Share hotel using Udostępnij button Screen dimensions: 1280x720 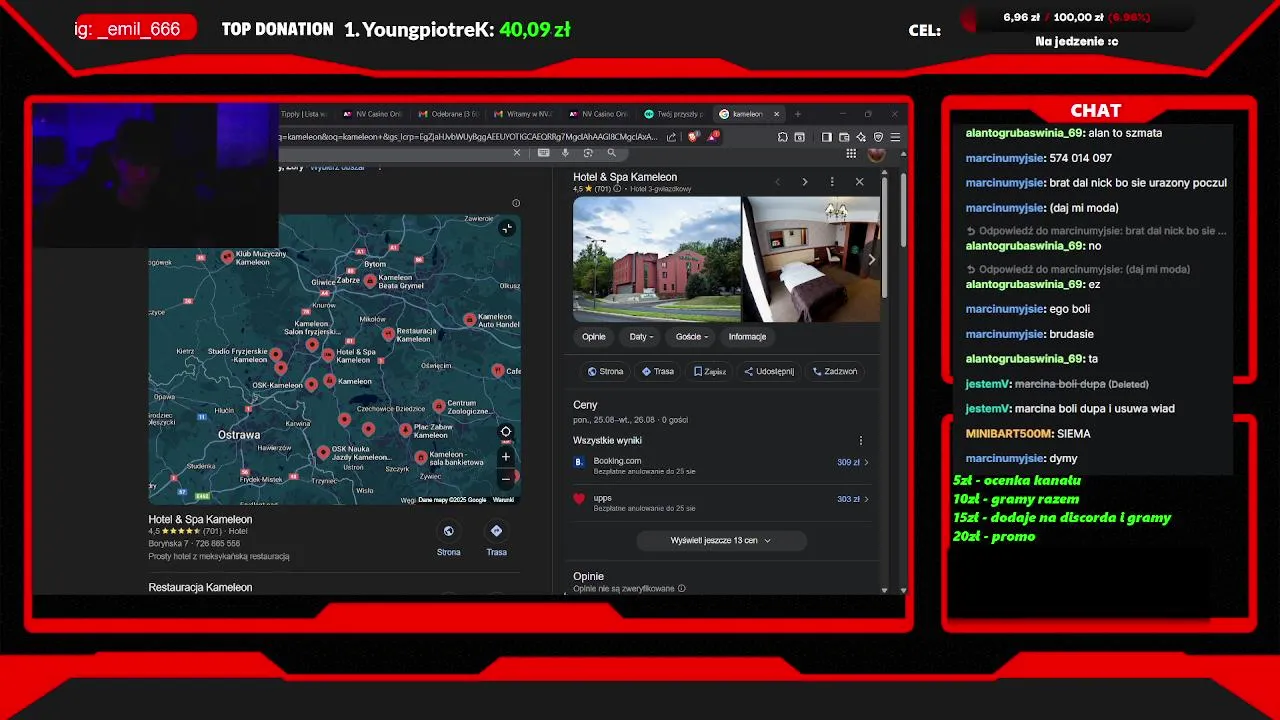pyautogui.click(x=768, y=371)
